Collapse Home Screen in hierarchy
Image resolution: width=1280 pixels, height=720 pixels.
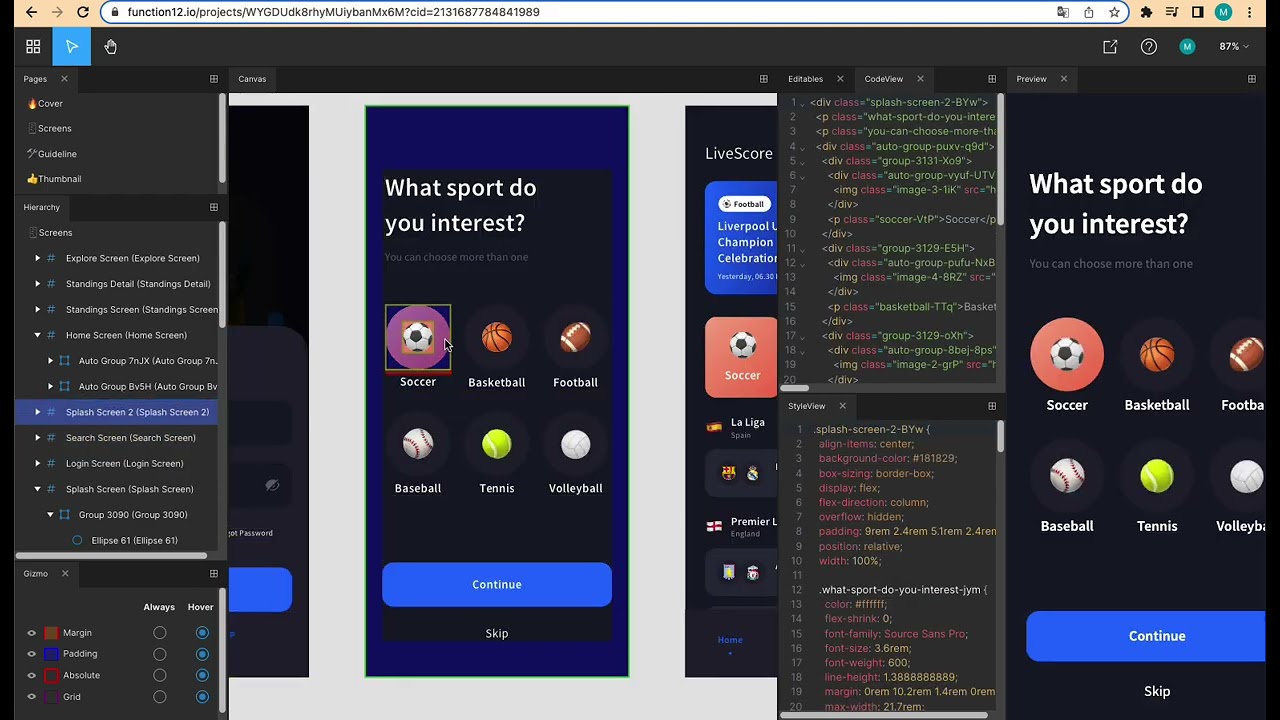pos(38,335)
